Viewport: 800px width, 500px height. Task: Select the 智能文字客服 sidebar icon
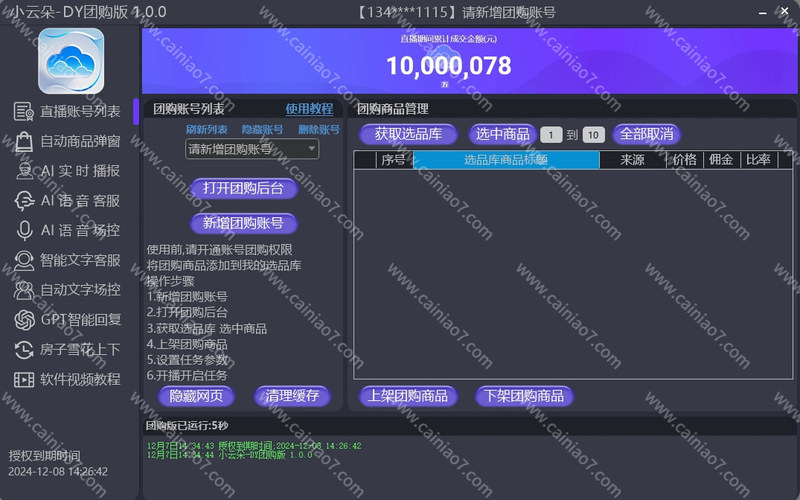pos(24,260)
